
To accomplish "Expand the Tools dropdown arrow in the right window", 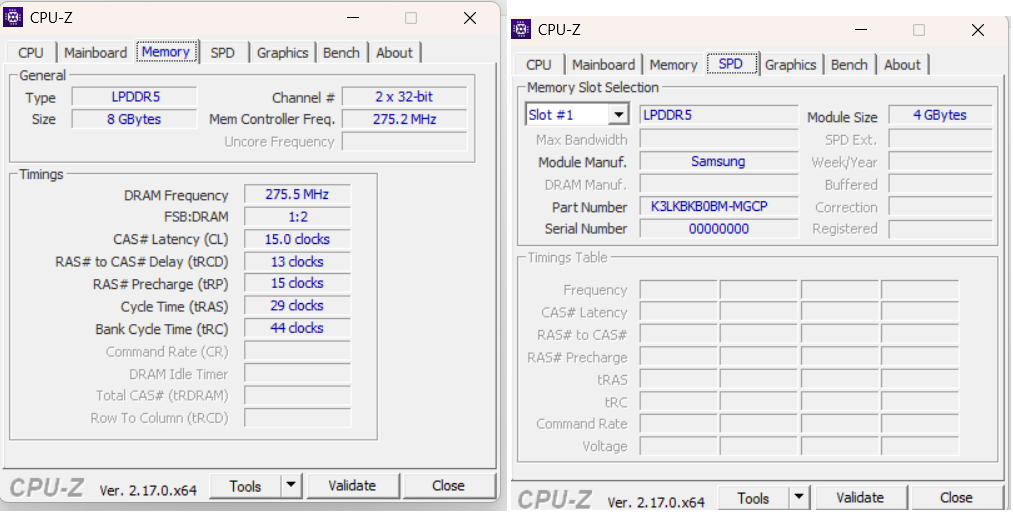I will pos(798,498).
